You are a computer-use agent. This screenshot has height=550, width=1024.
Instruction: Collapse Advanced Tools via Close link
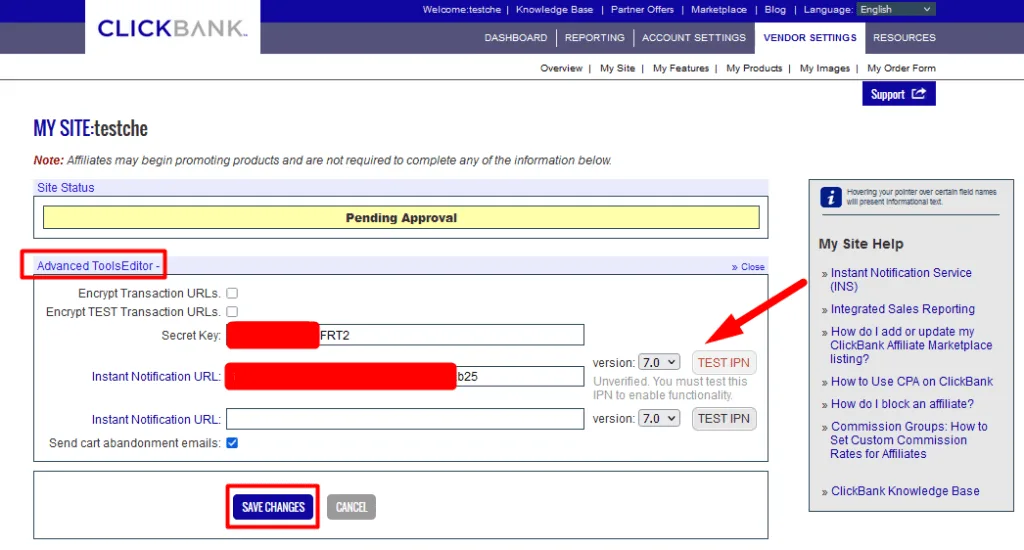point(748,267)
